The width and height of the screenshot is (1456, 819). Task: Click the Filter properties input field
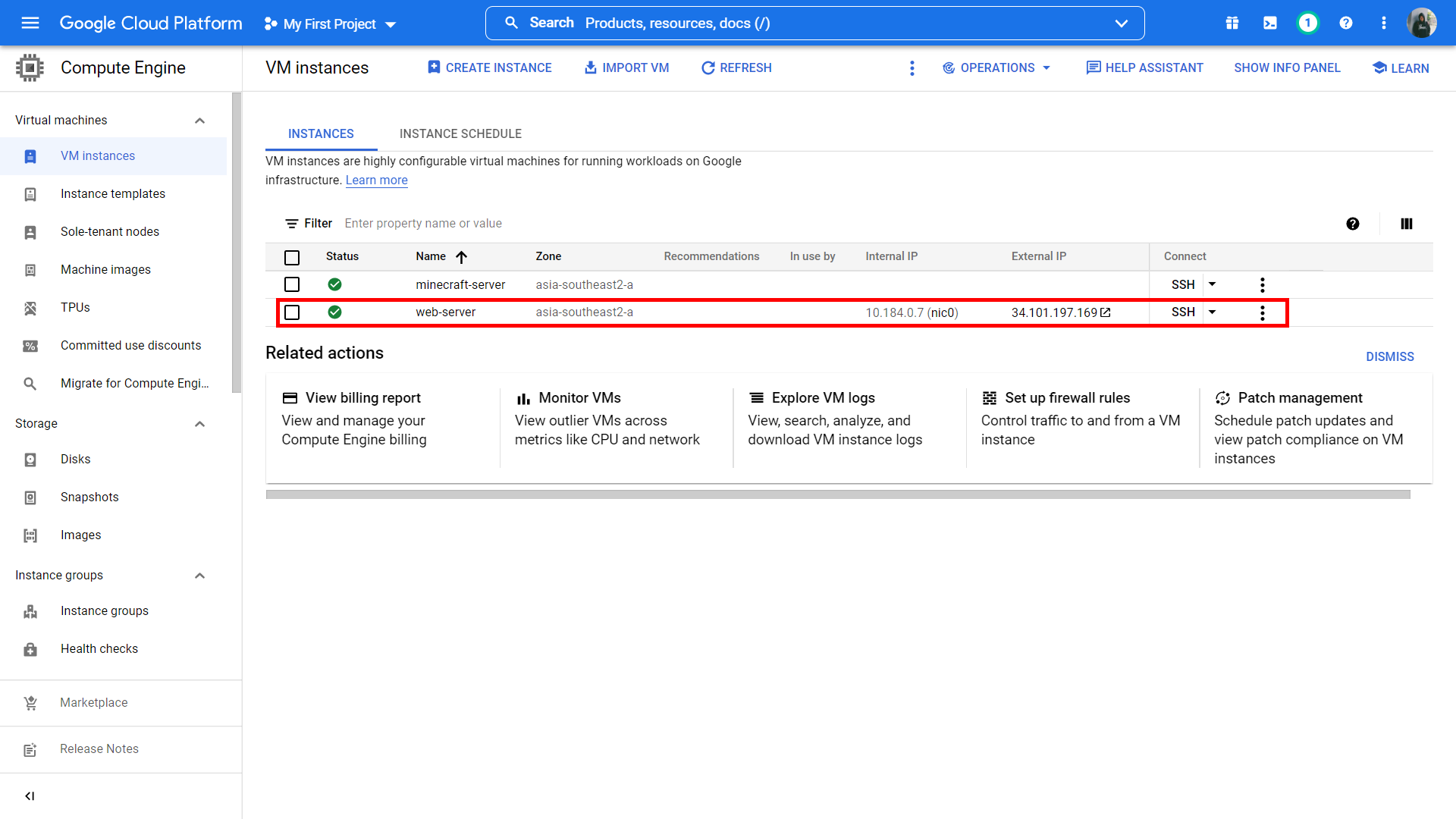tap(423, 223)
